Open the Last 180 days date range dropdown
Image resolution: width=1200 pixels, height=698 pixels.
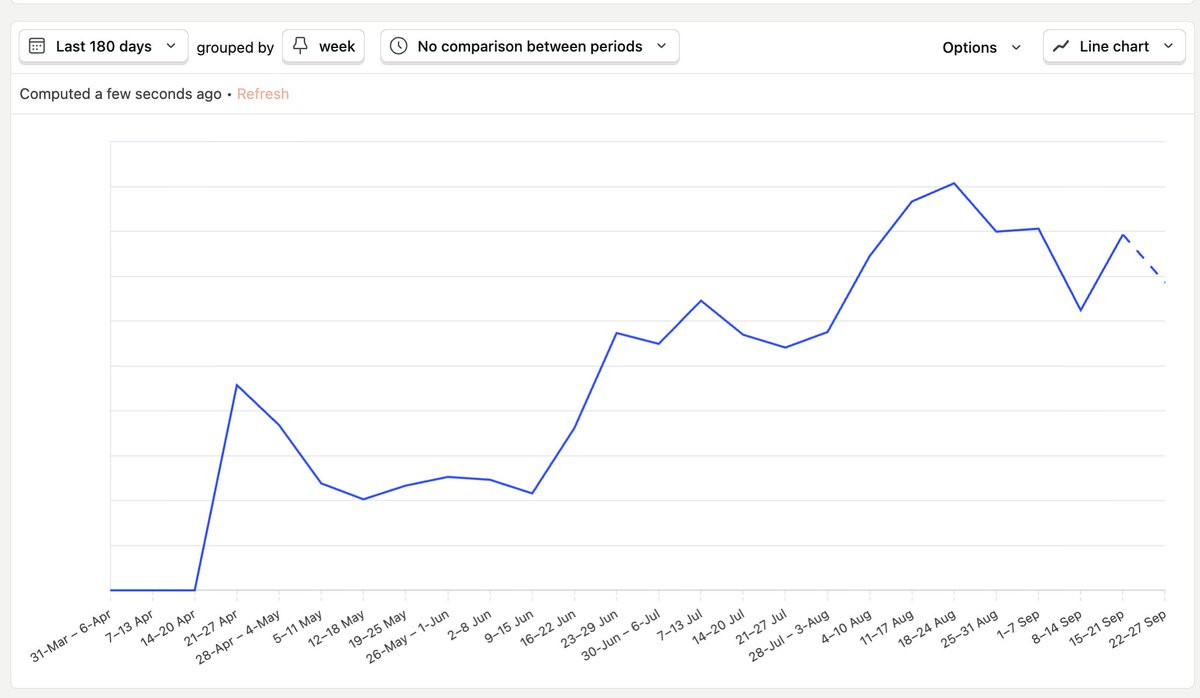(x=103, y=46)
